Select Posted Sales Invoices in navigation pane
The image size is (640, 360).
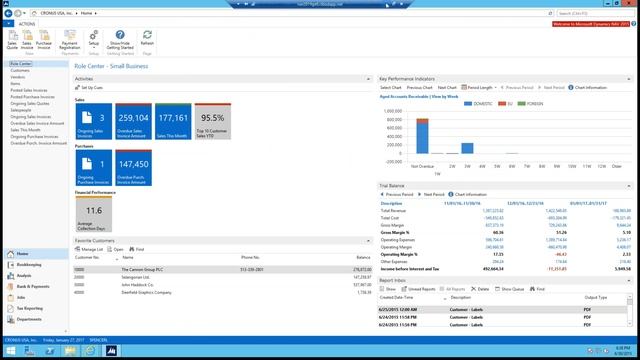click(29, 90)
